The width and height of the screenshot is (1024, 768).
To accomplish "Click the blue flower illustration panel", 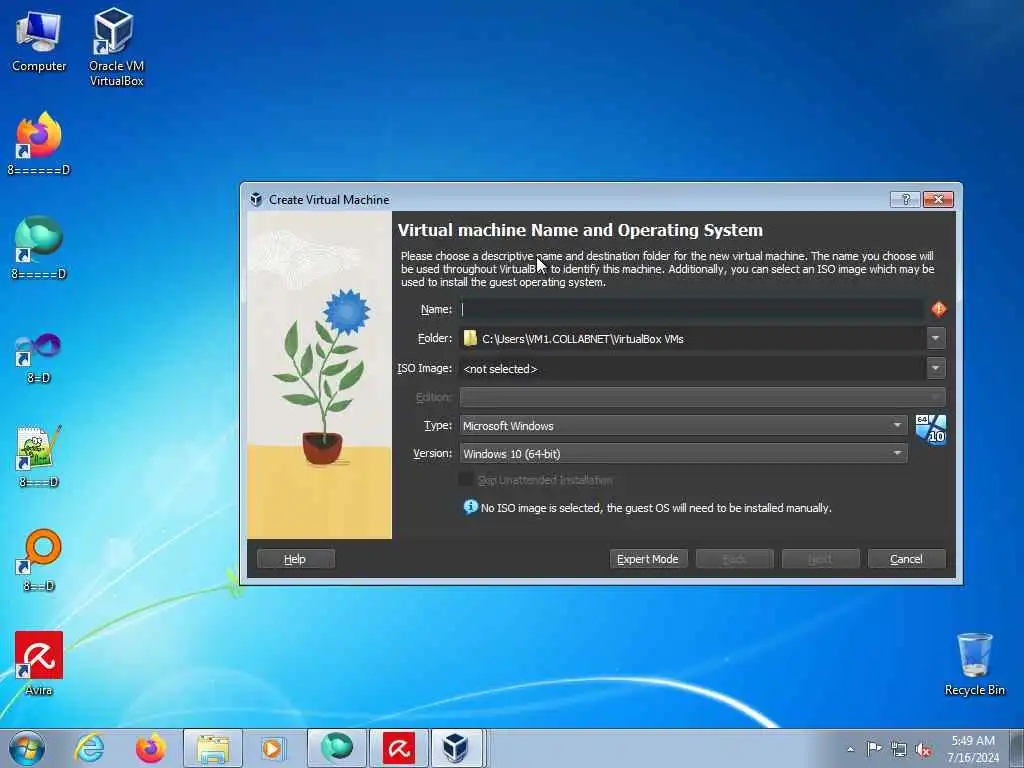I will [x=319, y=375].
